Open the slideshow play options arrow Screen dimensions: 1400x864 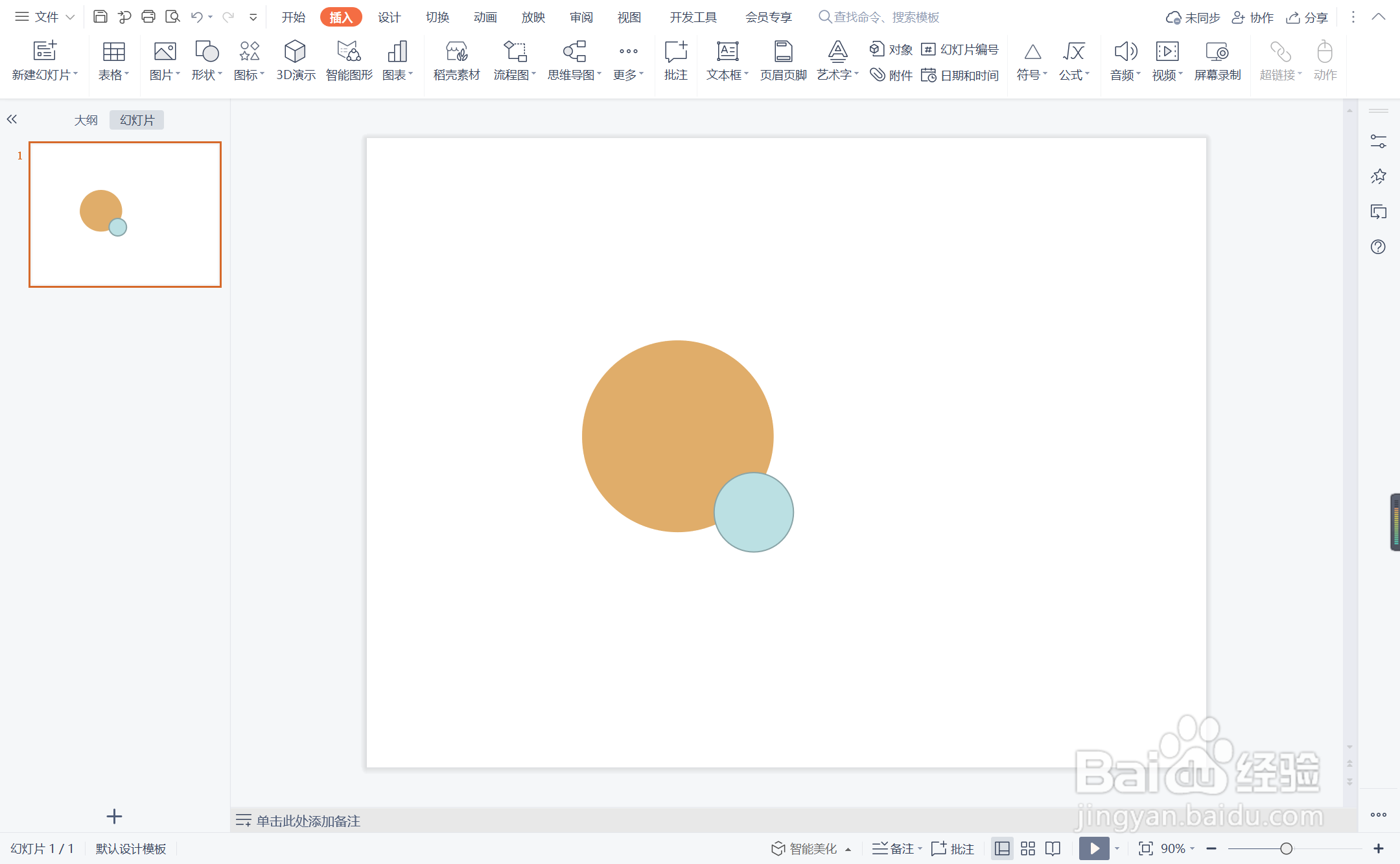coord(1117,848)
